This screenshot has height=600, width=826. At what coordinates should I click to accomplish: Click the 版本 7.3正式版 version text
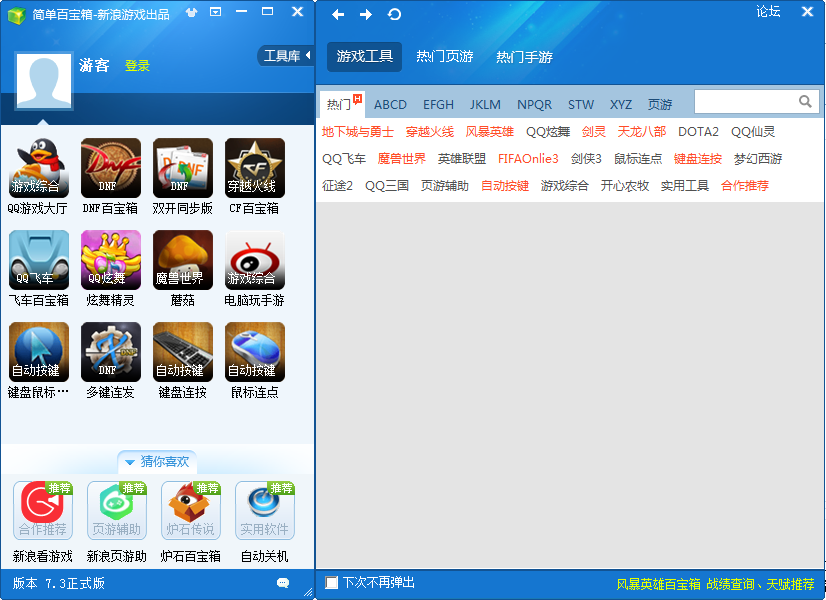click(x=58, y=583)
